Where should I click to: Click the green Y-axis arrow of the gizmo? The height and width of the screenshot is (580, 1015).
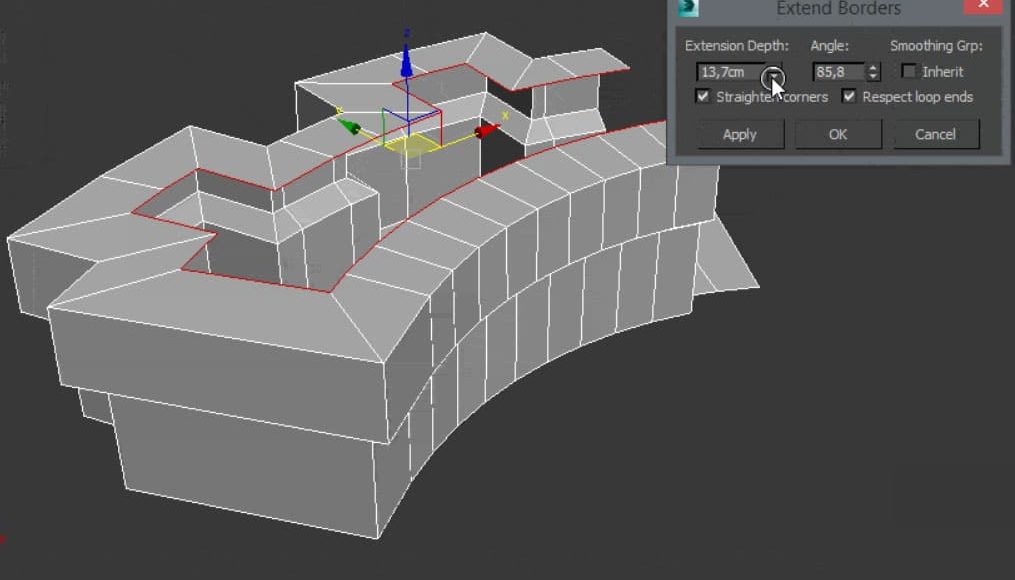[350, 125]
